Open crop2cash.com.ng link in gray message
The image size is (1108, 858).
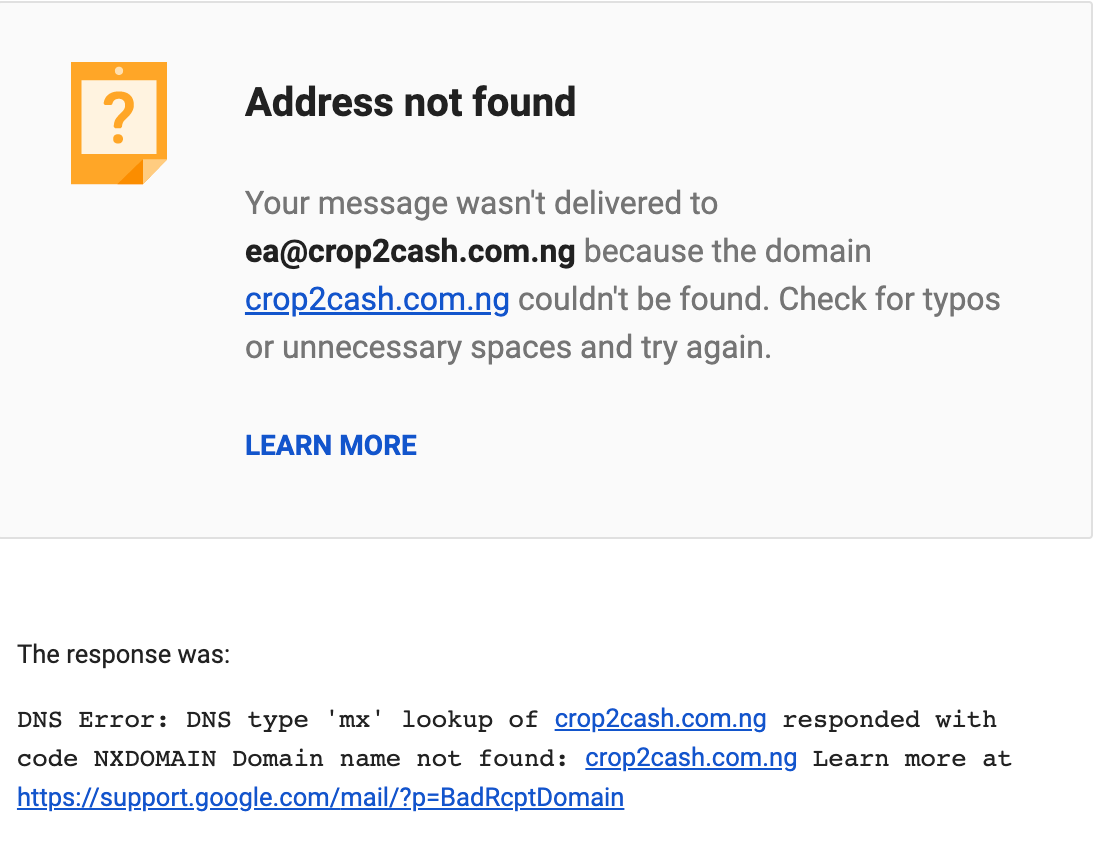coord(377,299)
